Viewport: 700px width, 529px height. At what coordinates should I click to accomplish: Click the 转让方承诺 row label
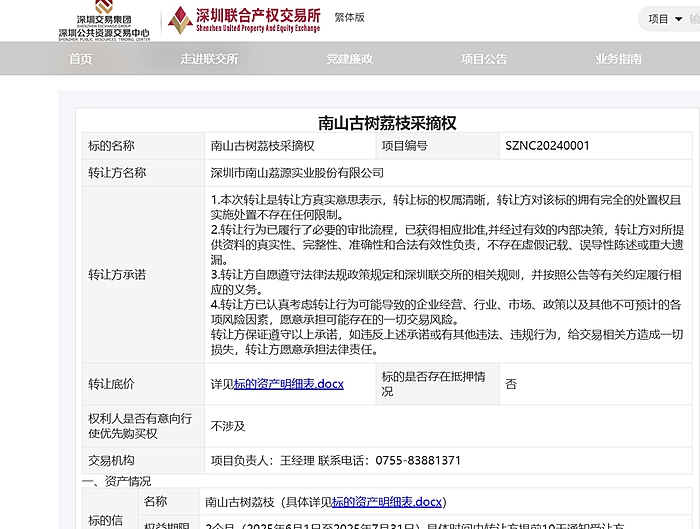click(x=117, y=275)
